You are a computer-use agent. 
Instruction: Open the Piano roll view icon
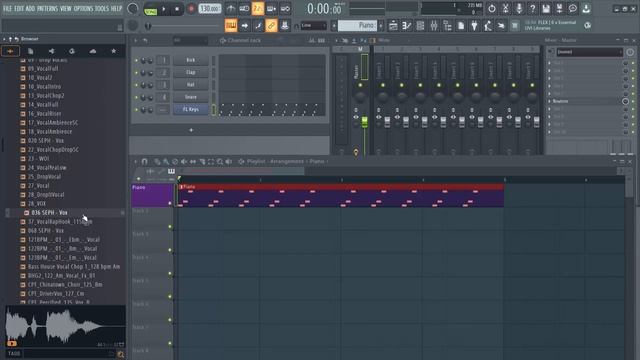pos(407,26)
